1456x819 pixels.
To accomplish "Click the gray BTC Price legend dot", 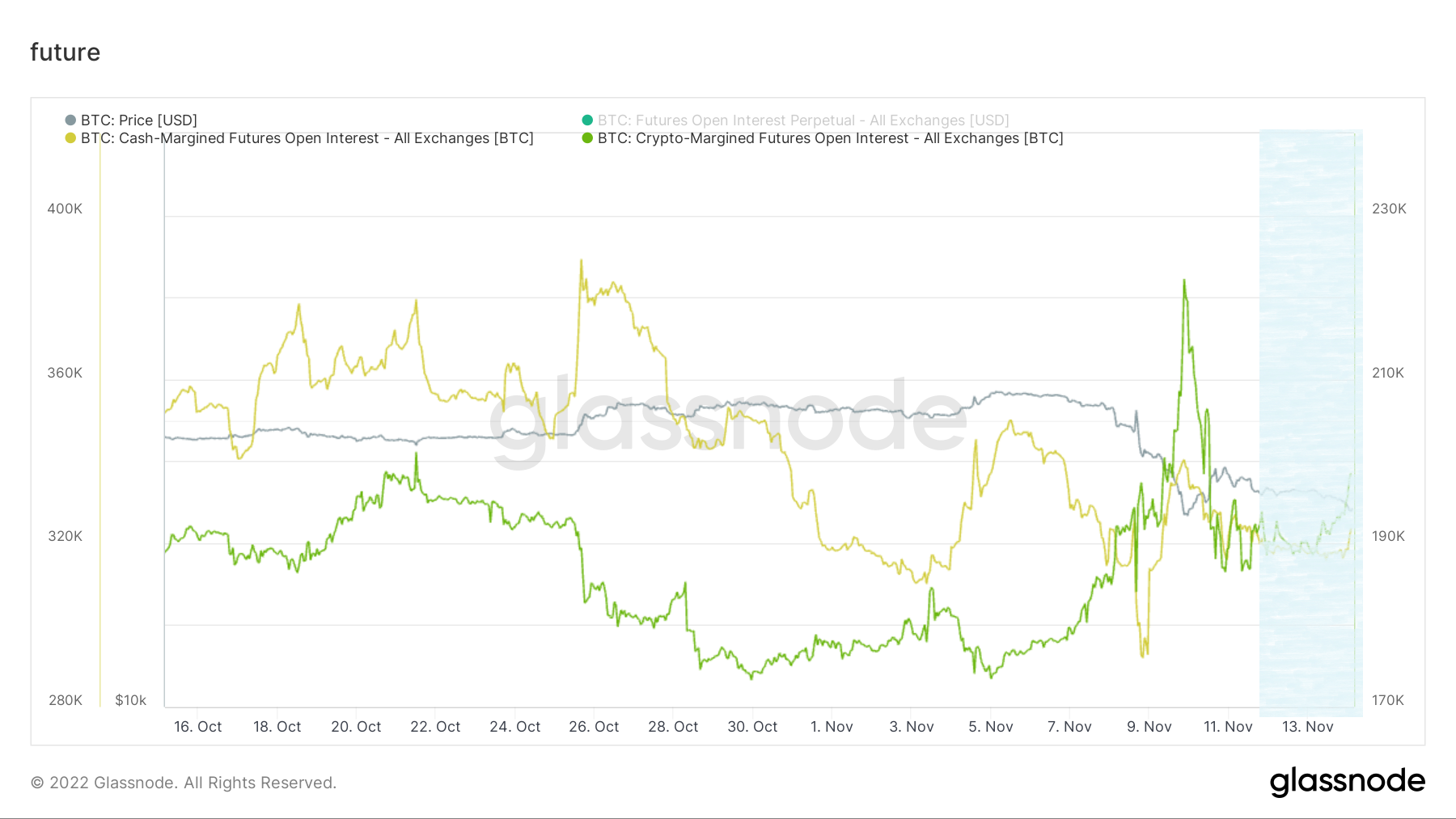I will (70, 120).
